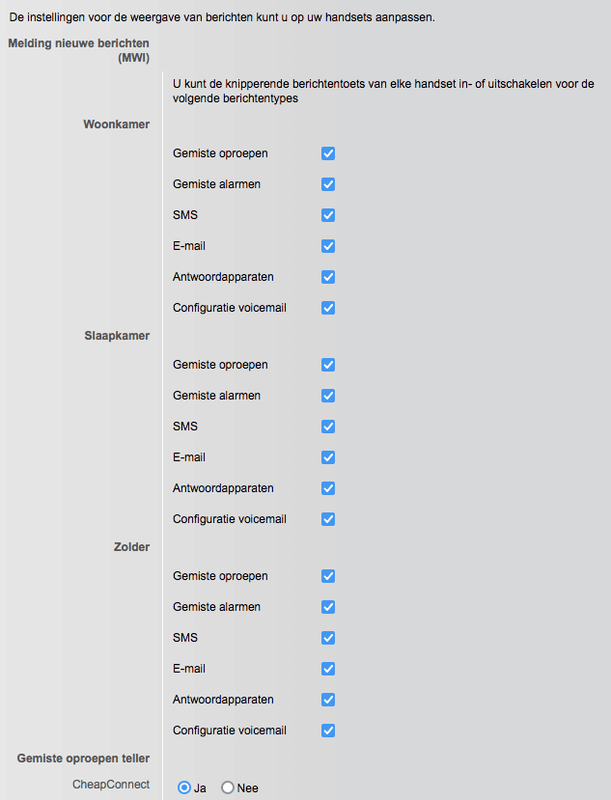611x800 pixels.
Task: Untick E-mail for the Woonkamer handset
Action: [328, 246]
